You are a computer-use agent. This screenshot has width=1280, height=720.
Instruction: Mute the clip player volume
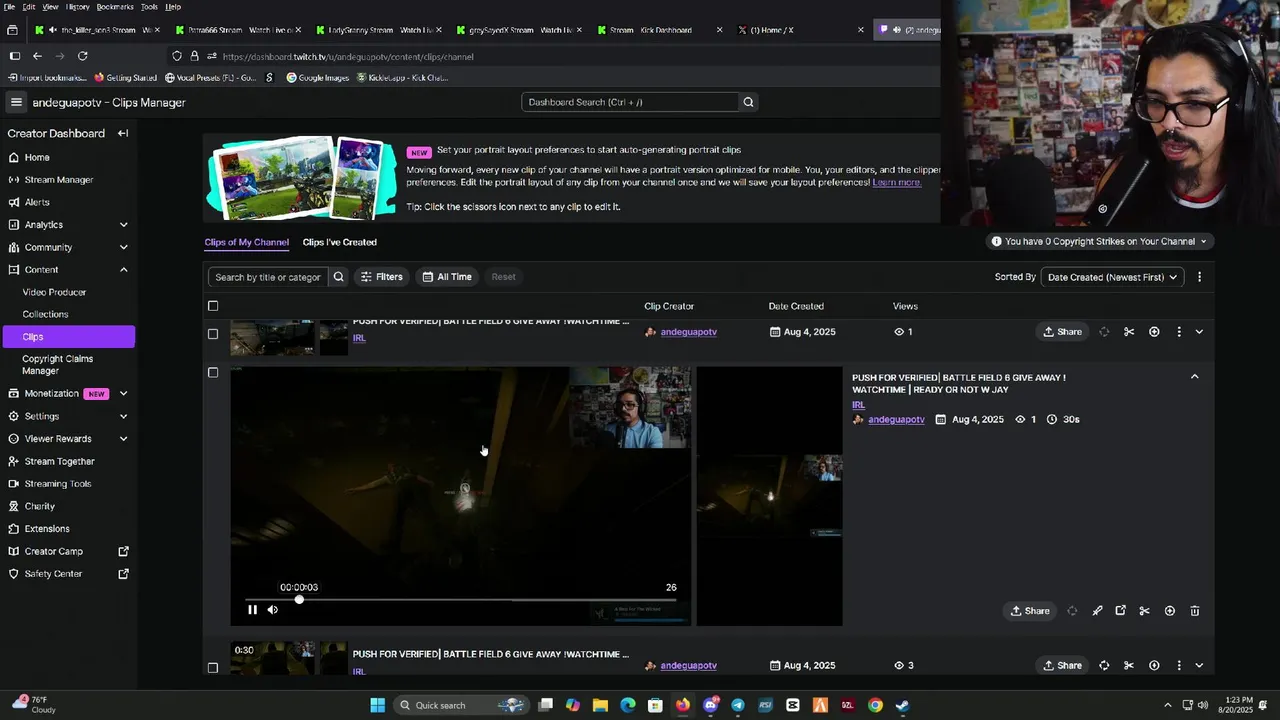272,610
